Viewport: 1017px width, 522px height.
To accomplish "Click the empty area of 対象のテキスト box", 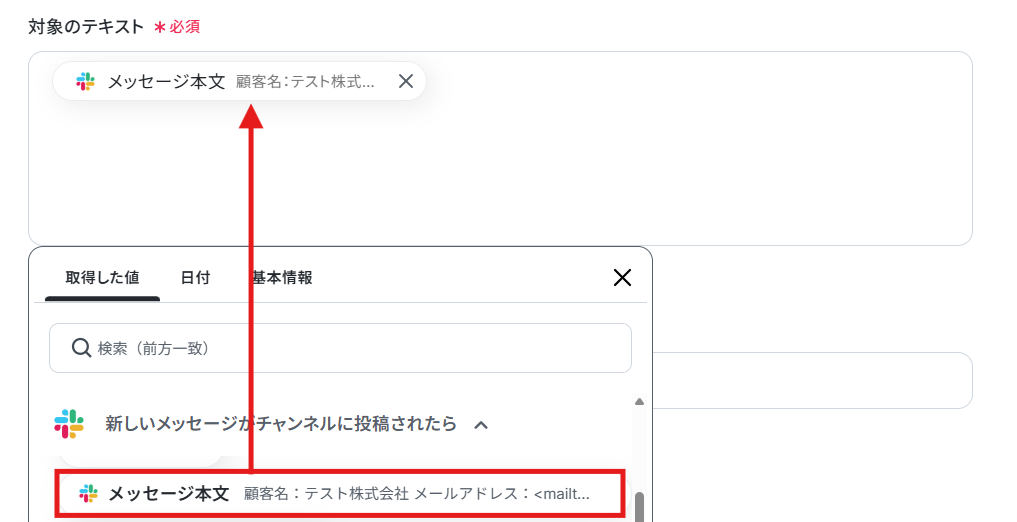I will tap(649, 169).
